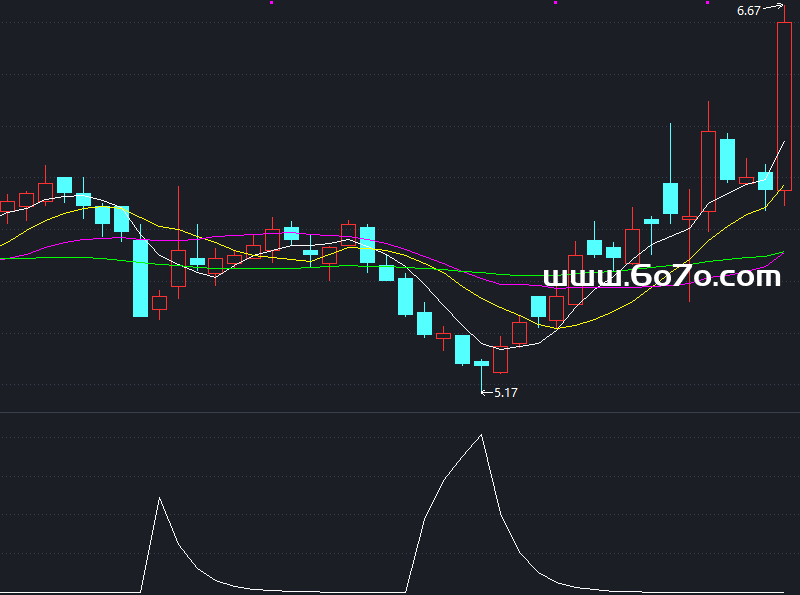800x595 pixels.
Task: Select red candle right of the large cyan candle
Action: [x=159, y=301]
